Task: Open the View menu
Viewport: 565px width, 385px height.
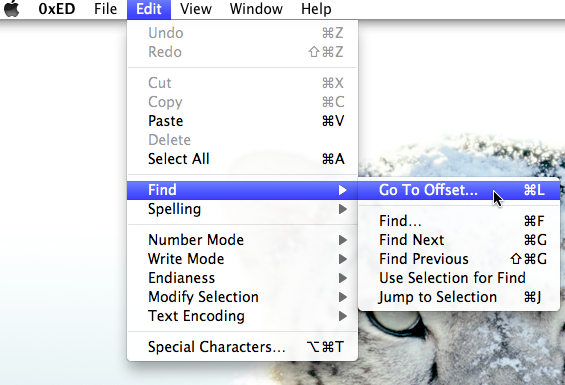Action: point(196,9)
